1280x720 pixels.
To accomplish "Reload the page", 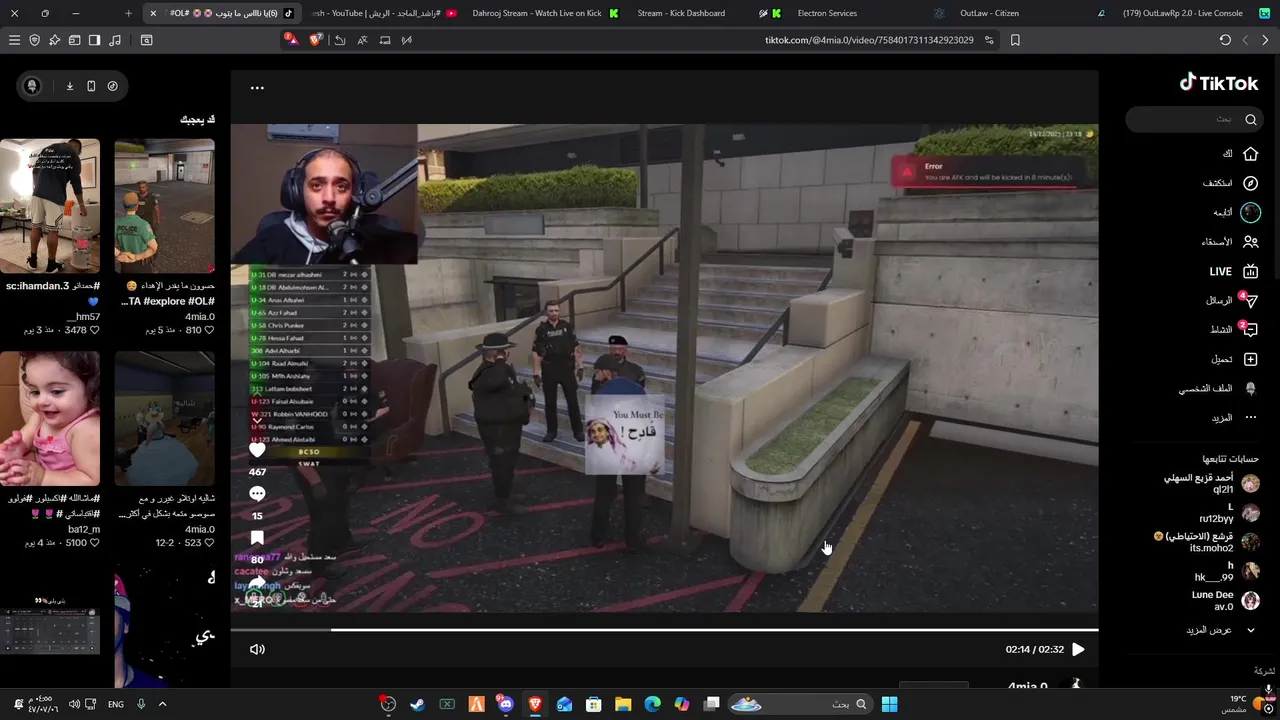I will 1225,40.
